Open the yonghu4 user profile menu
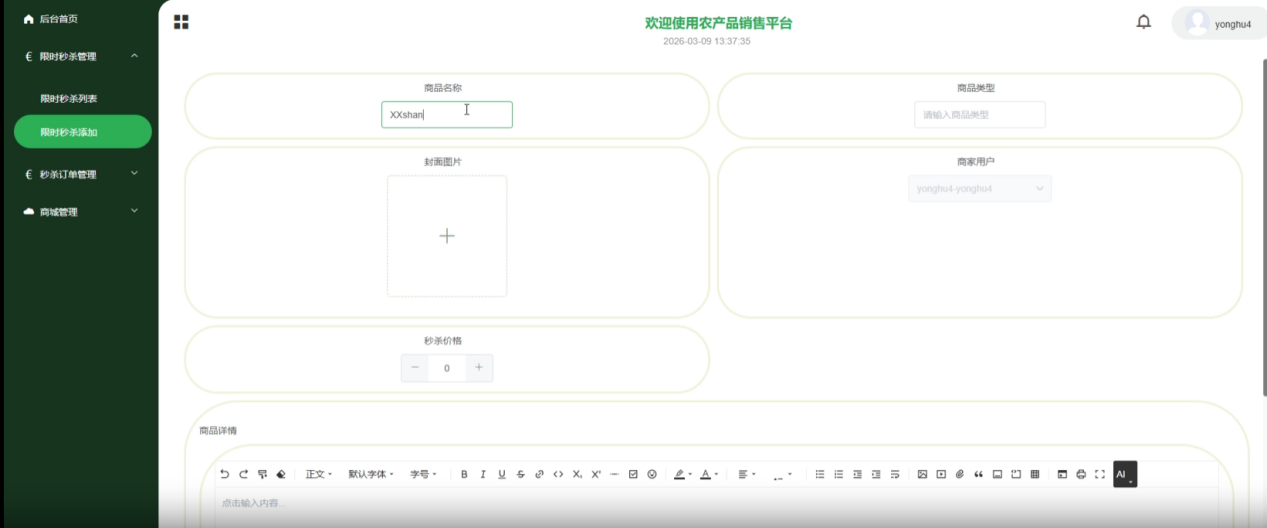This screenshot has width=1267, height=528. coord(1217,24)
